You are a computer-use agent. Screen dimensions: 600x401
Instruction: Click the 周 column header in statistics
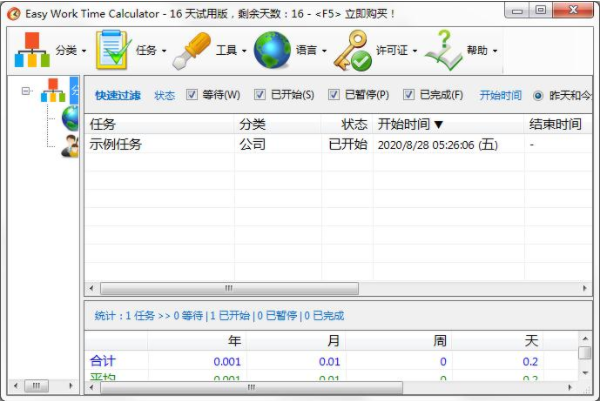[x=440, y=341]
